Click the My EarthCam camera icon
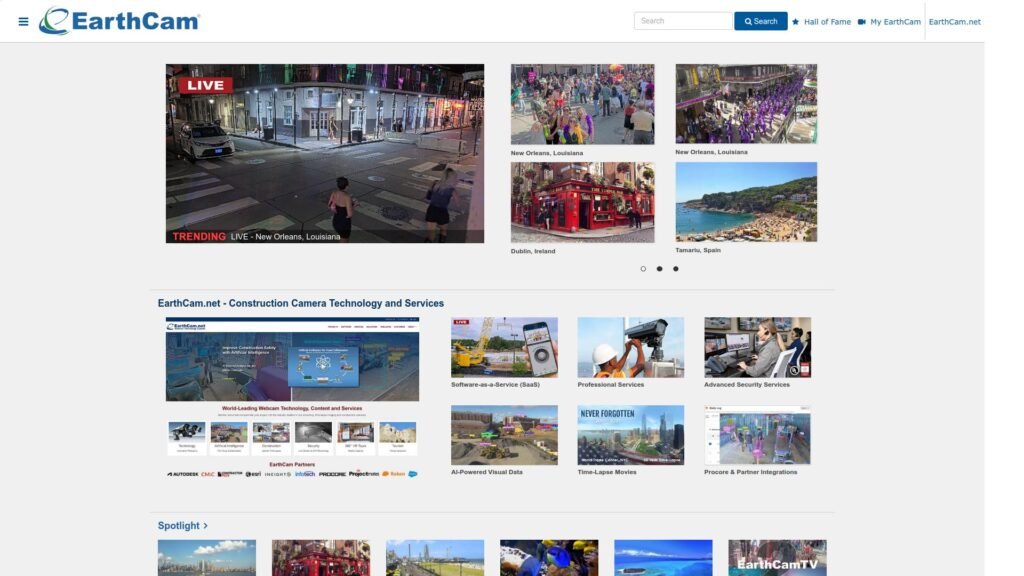1024x576 pixels. pyautogui.click(x=861, y=22)
